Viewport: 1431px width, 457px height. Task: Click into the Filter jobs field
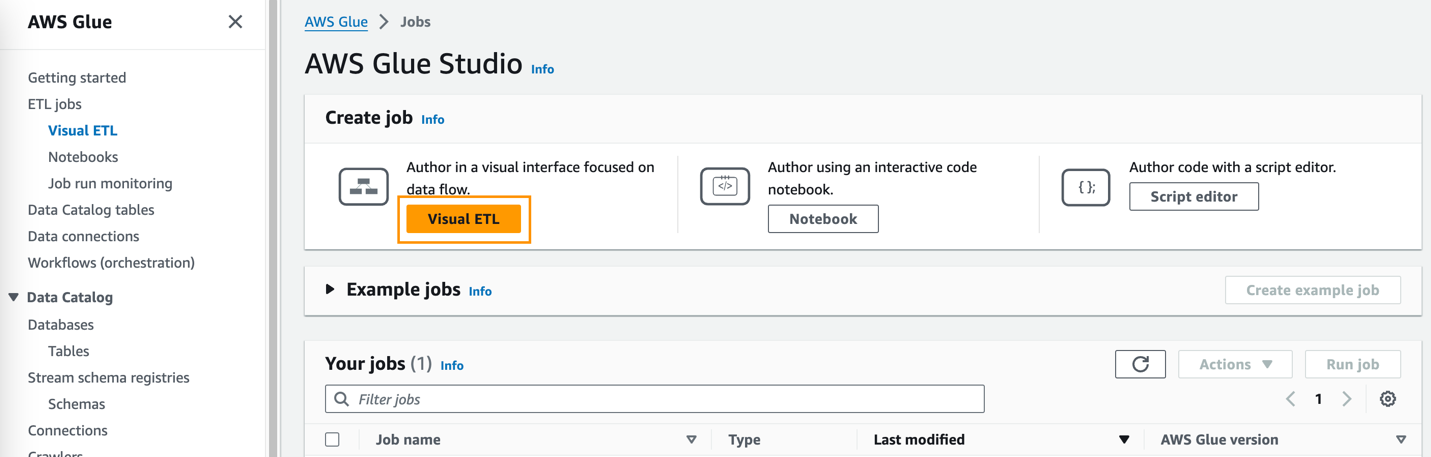point(660,399)
